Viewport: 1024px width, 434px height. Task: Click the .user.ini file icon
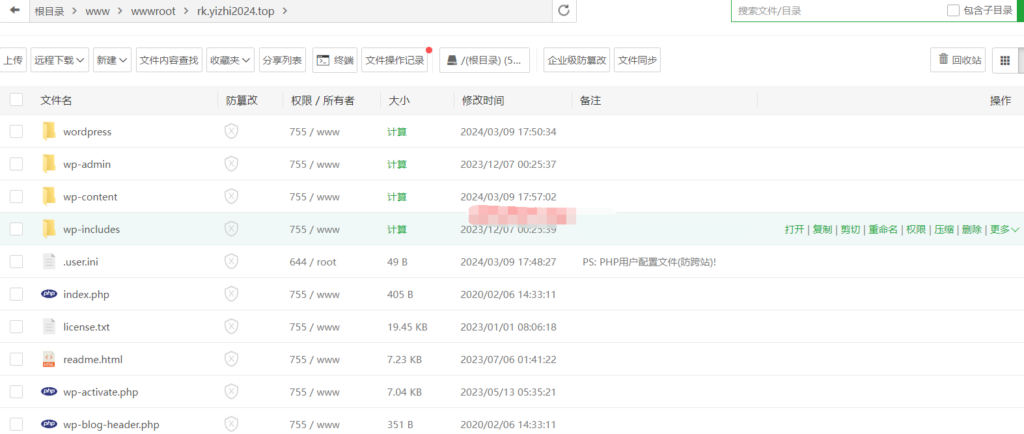48,262
